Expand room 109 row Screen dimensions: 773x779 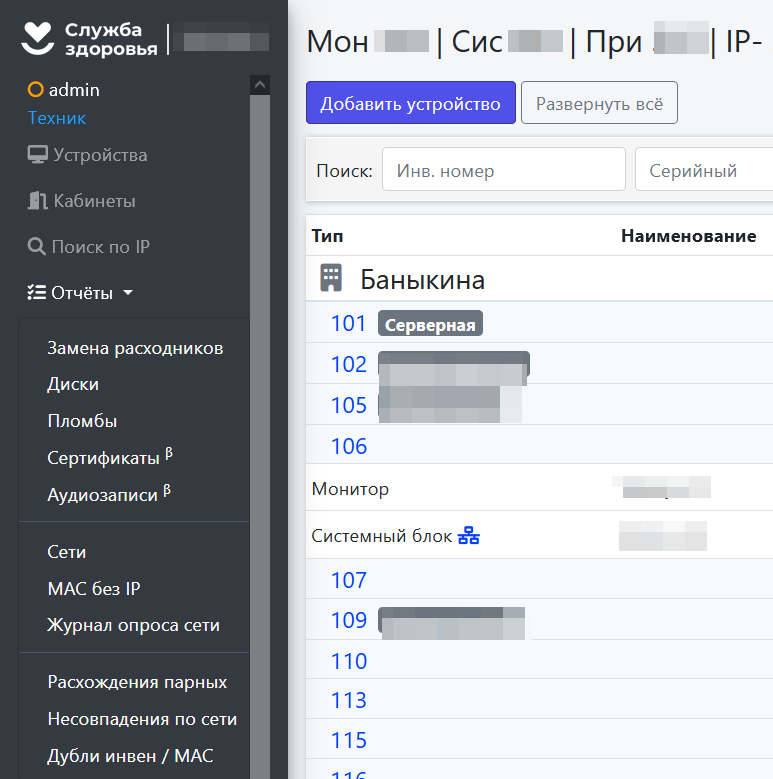pyautogui.click(x=349, y=620)
